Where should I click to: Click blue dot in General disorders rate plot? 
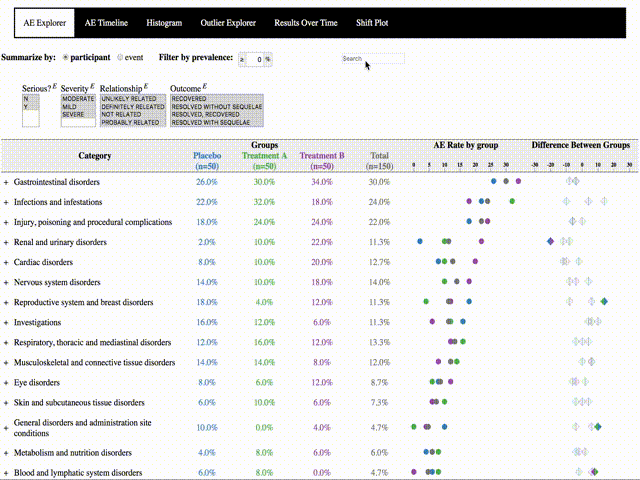[x=444, y=427]
